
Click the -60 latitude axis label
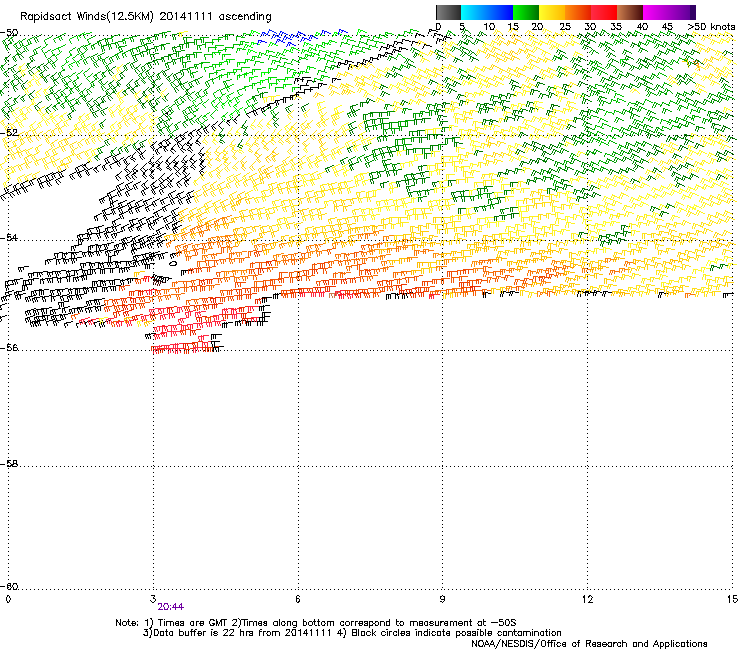[9, 586]
